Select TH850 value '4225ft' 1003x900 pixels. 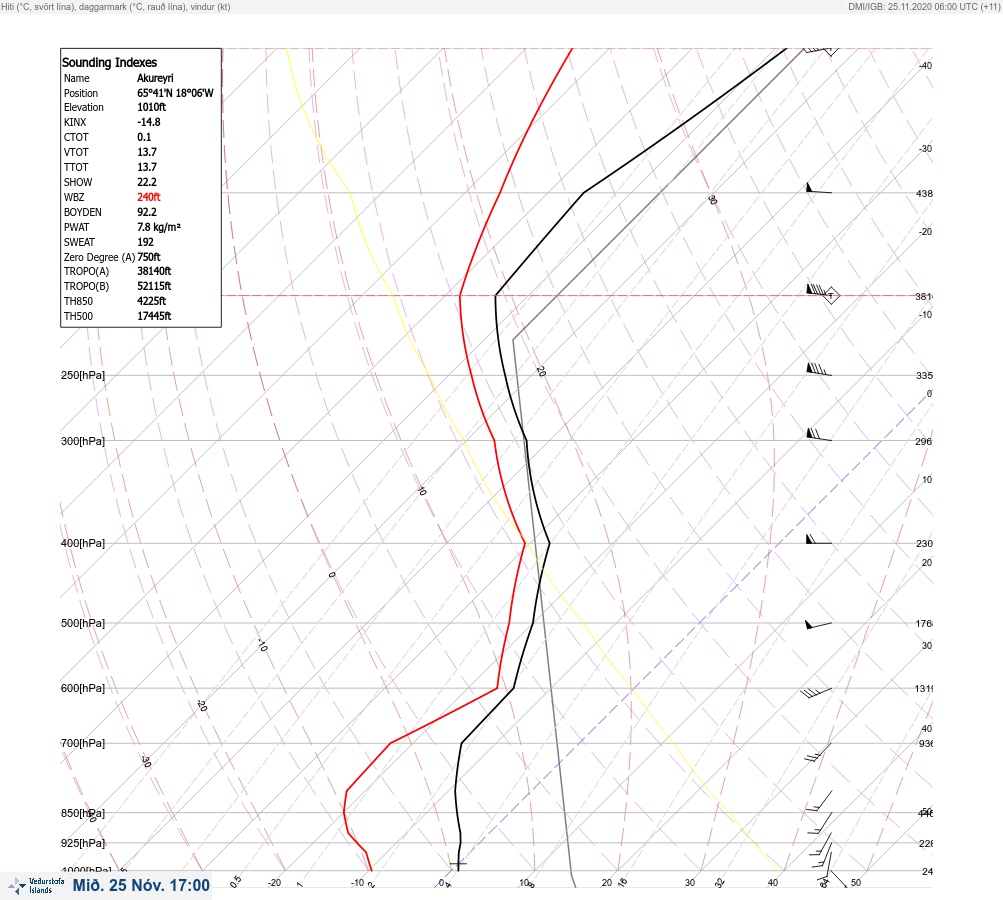(152, 301)
